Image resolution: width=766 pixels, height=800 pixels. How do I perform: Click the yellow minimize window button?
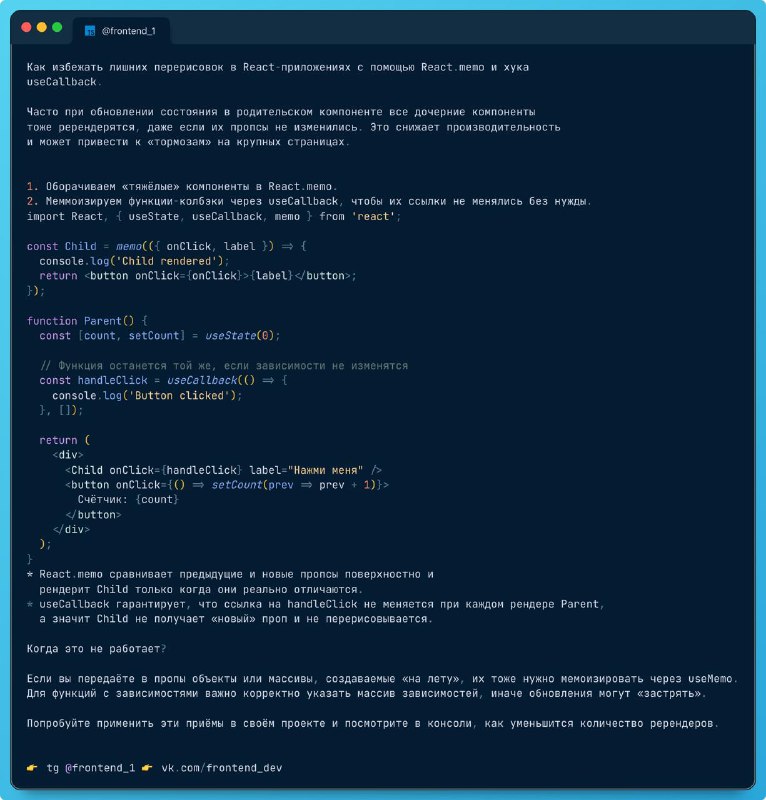pos(42,28)
